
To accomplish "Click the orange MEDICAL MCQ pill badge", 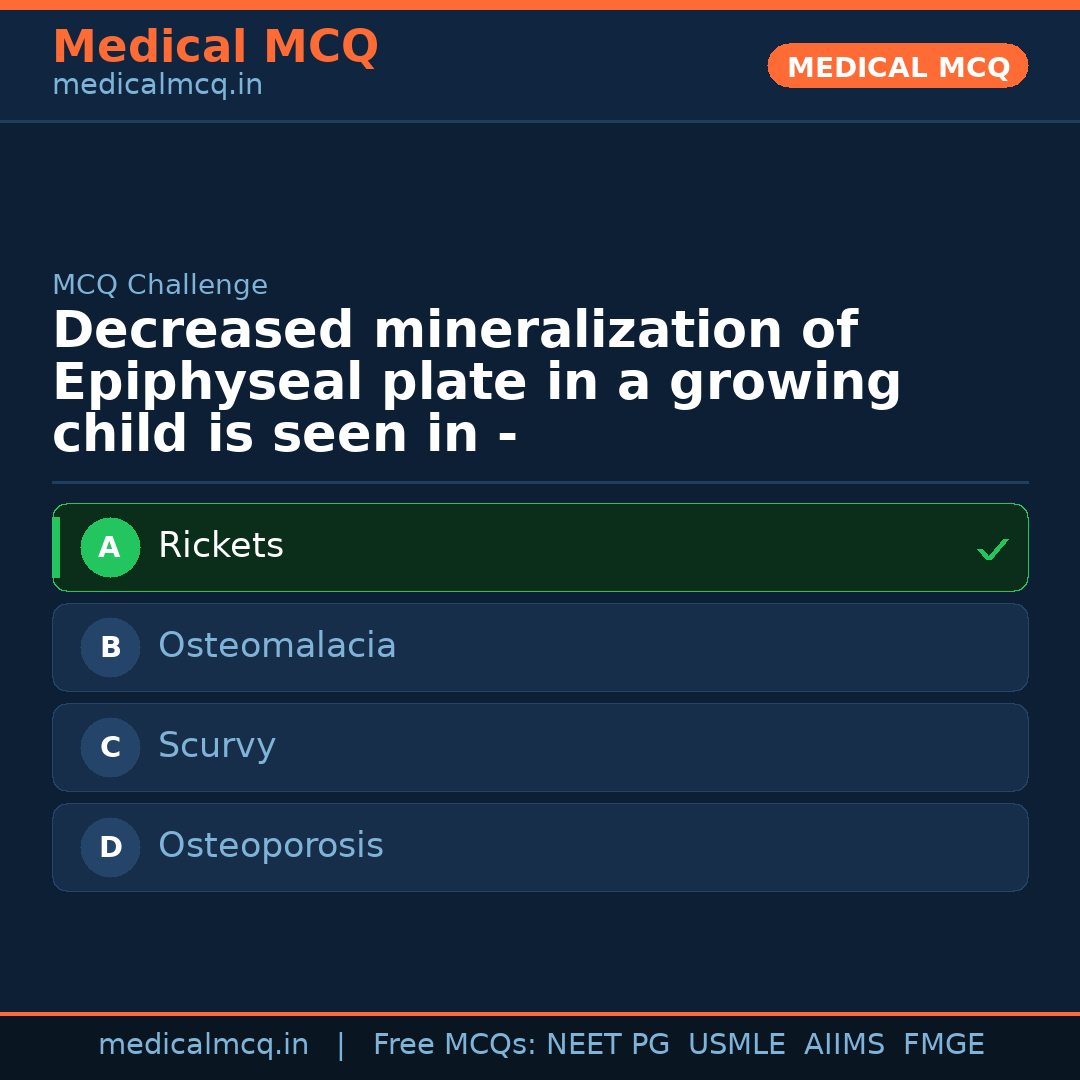I will click(x=897, y=66).
